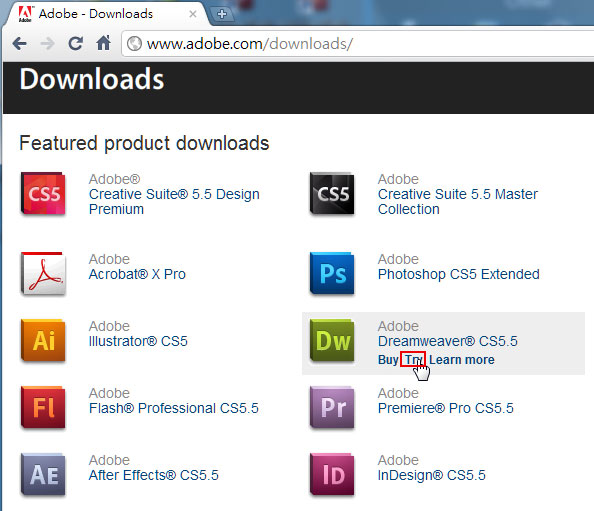Click the browser Forward arrow button
Viewport: 594px width, 511px height.
pos(47,44)
